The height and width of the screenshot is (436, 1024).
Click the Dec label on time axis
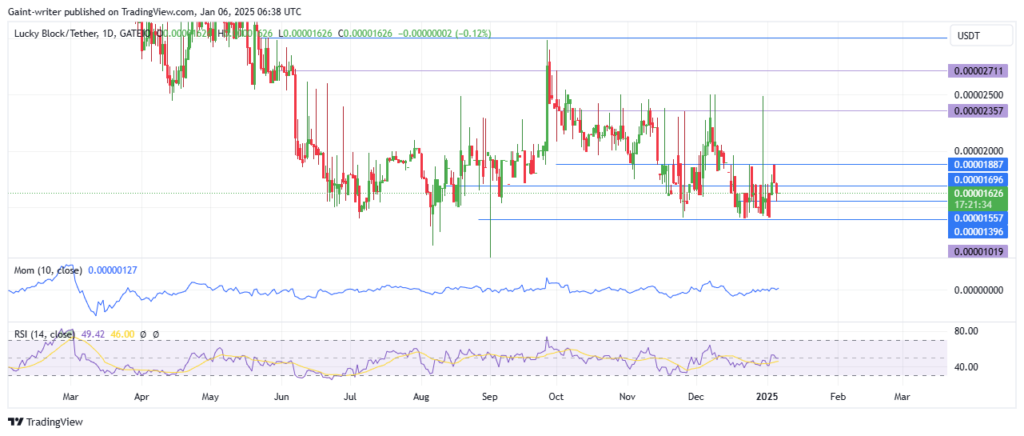[696, 397]
